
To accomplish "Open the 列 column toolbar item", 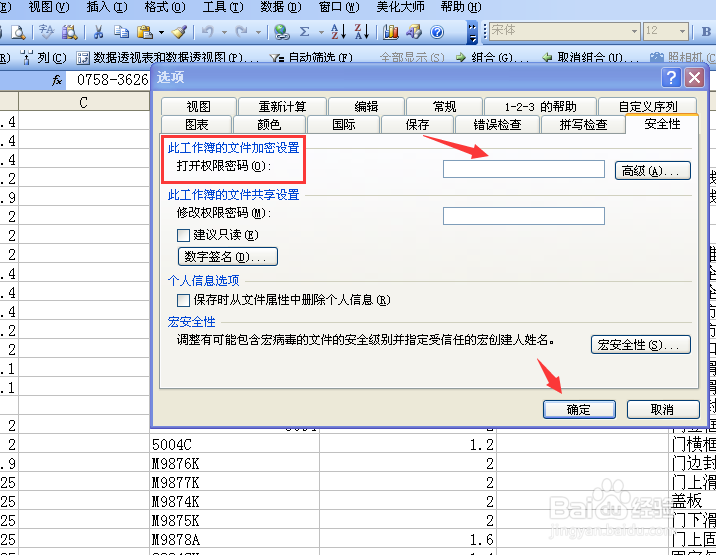I will [x=44, y=58].
